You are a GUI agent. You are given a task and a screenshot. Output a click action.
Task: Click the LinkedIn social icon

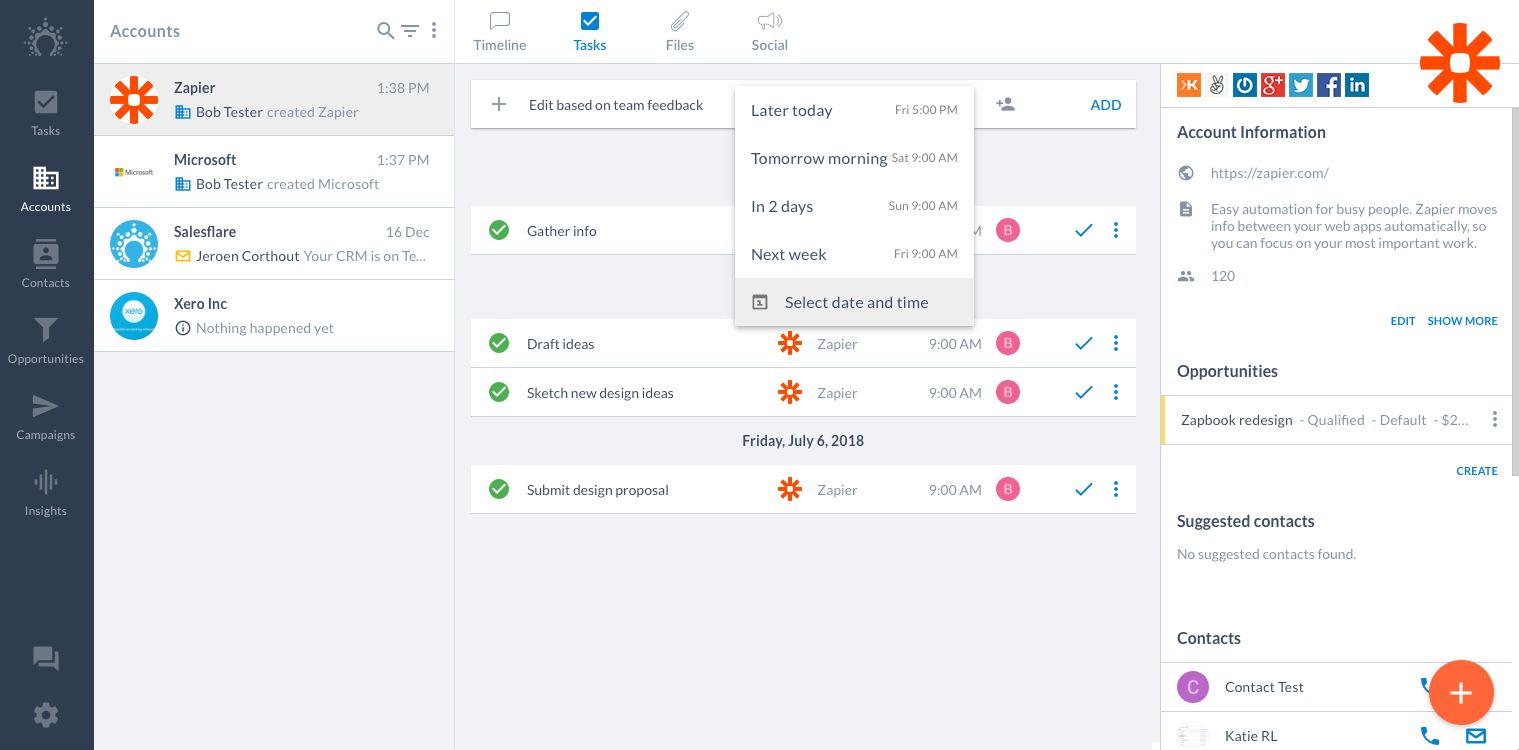(x=1357, y=85)
